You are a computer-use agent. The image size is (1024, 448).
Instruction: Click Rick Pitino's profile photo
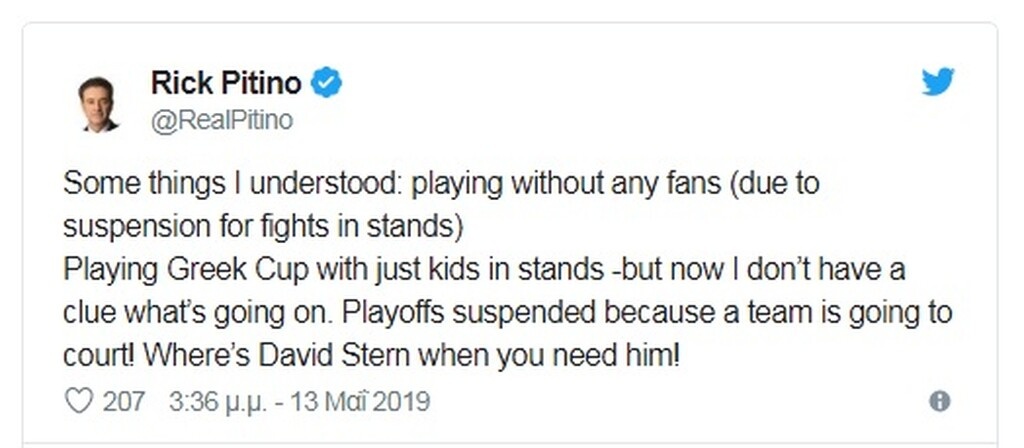point(99,102)
